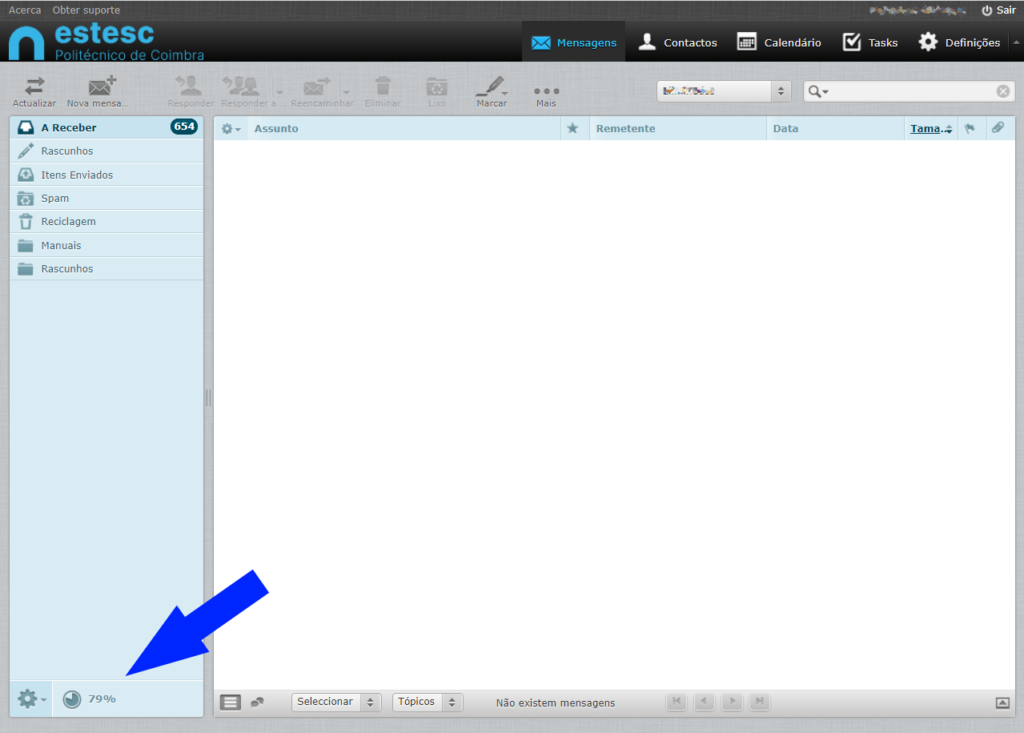The image size is (1024, 733).
Task: Switch to threads view mode icon
Action: pyautogui.click(x=257, y=702)
